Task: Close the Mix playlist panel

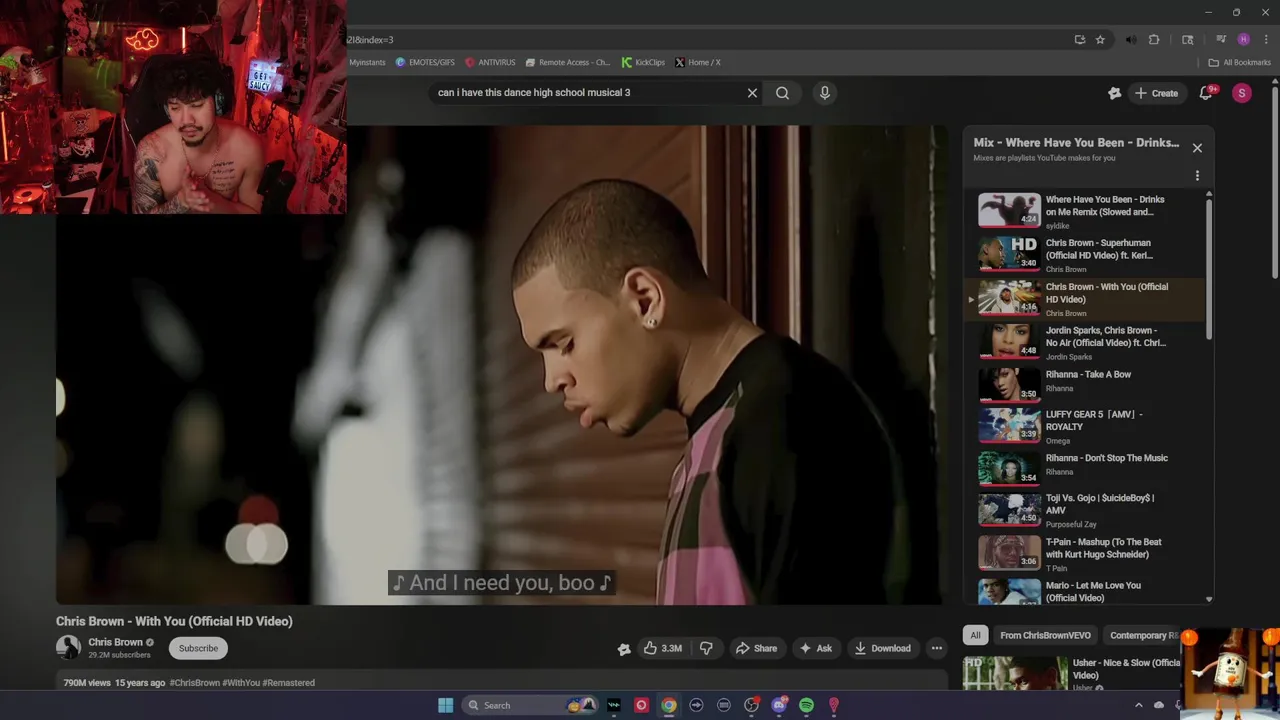Action: click(x=1197, y=148)
